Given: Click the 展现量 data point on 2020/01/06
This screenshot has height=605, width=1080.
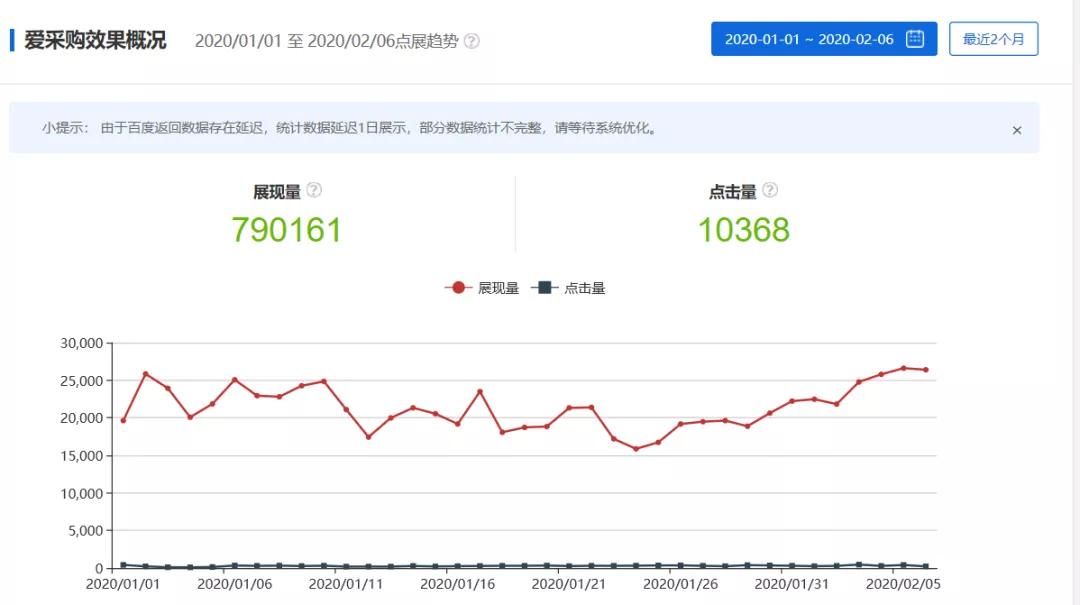Looking at the screenshot, I should (235, 380).
